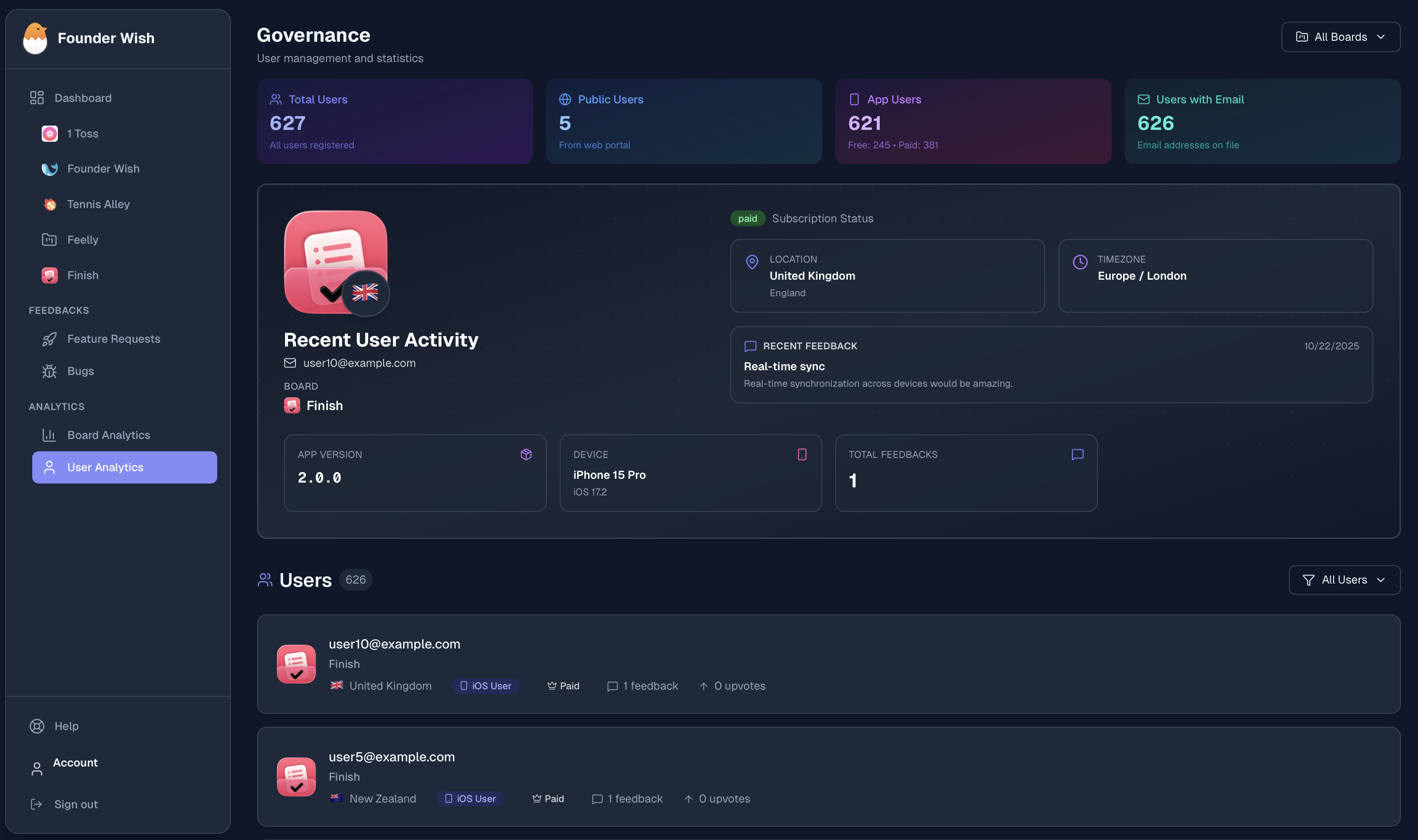Click the Founder Wish egg logo
Image resolution: width=1418 pixels, height=840 pixels.
pyautogui.click(x=35, y=38)
